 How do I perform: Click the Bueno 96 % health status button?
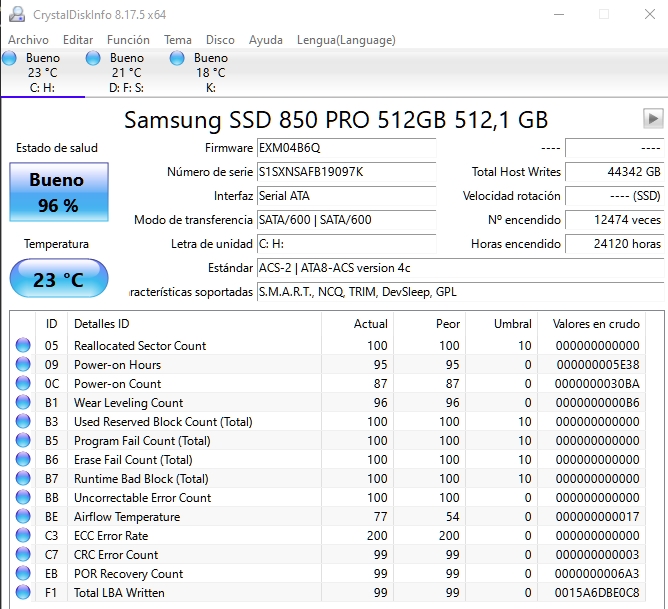coord(59,192)
